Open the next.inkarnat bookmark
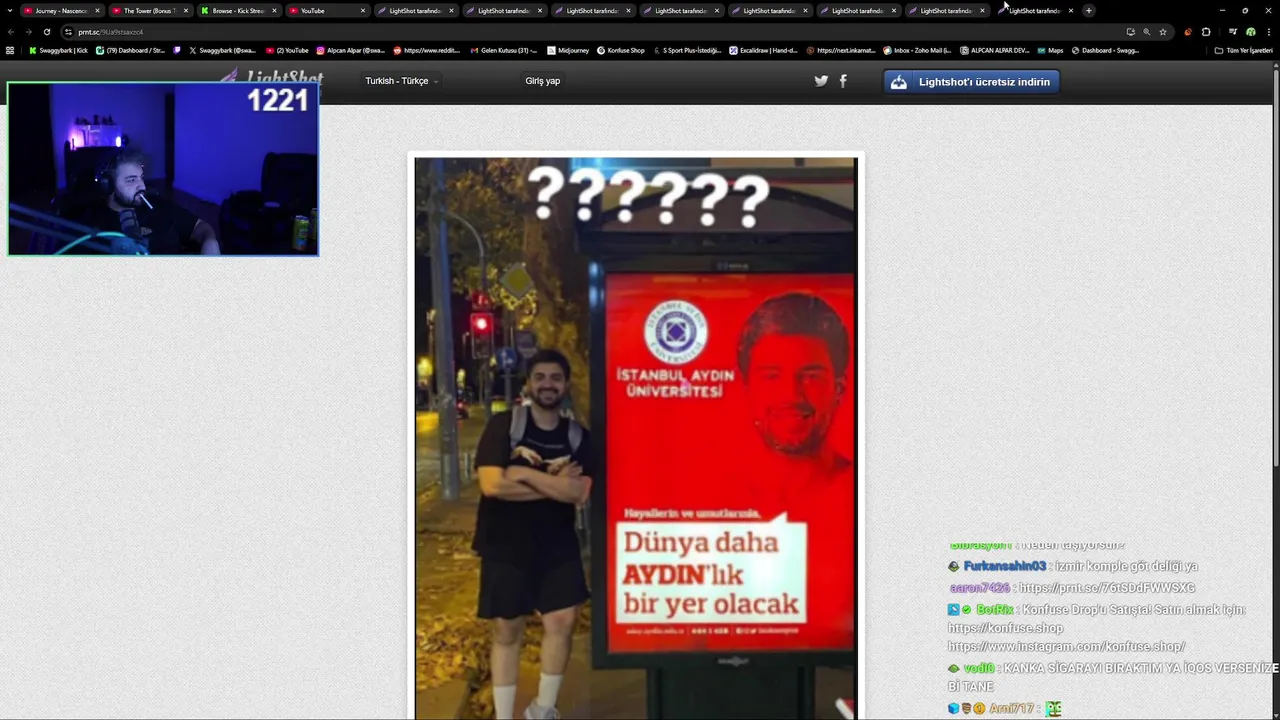 pos(841,50)
